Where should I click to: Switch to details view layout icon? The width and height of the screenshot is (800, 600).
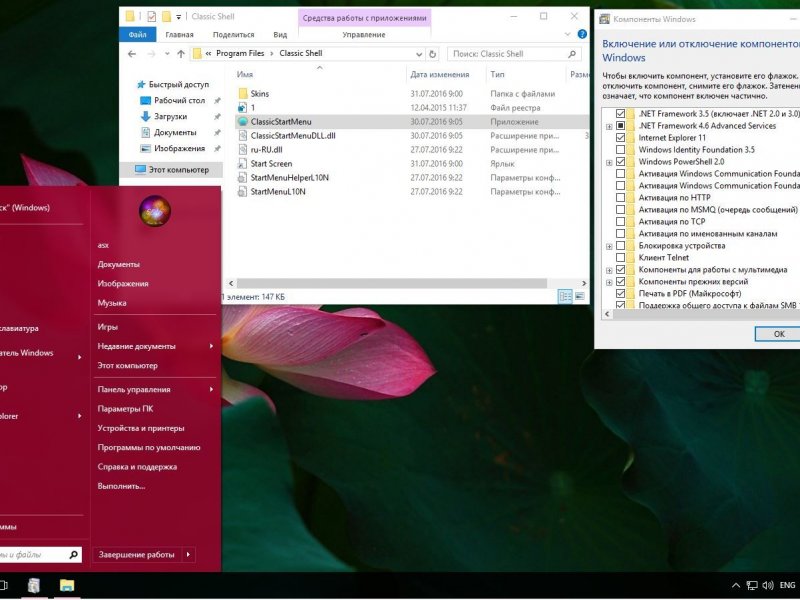coord(565,296)
